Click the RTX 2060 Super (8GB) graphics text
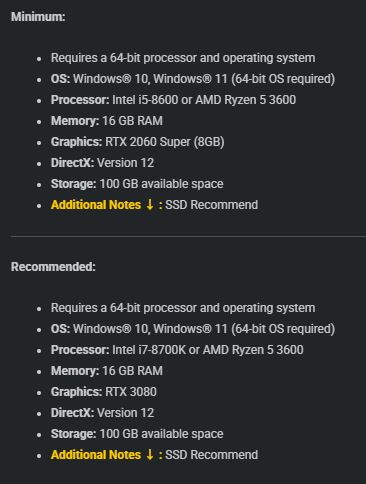The width and height of the screenshot is (366, 484). (165, 142)
